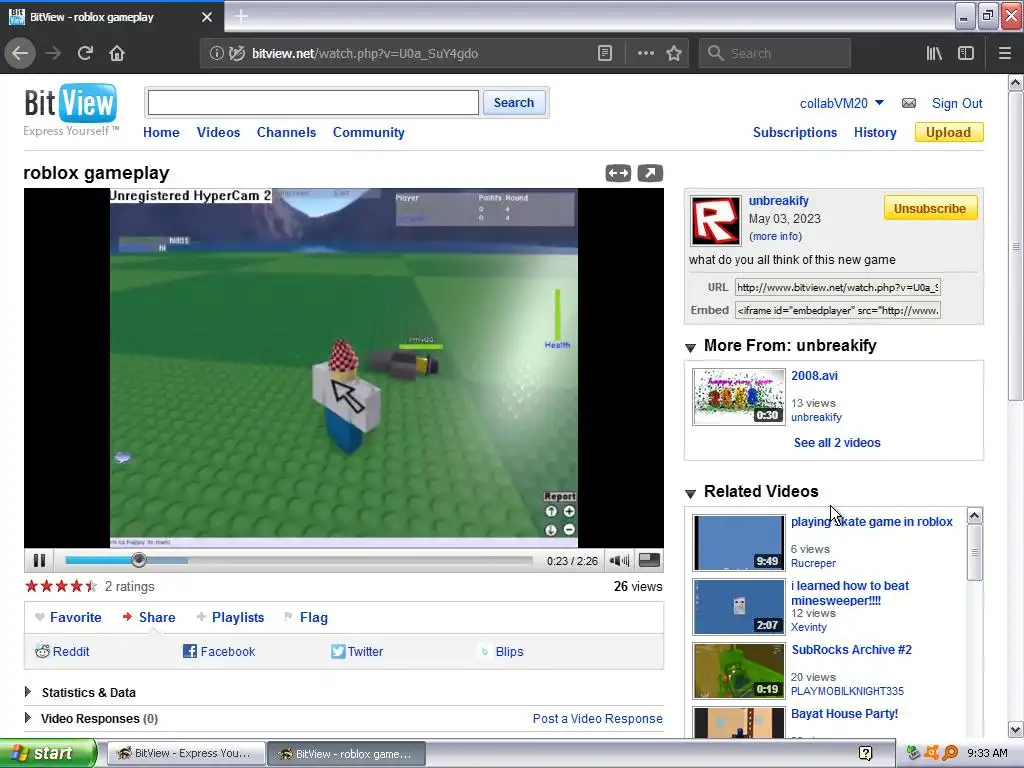The image size is (1024, 768).
Task: Click the yellow Upload button
Action: 949,133
